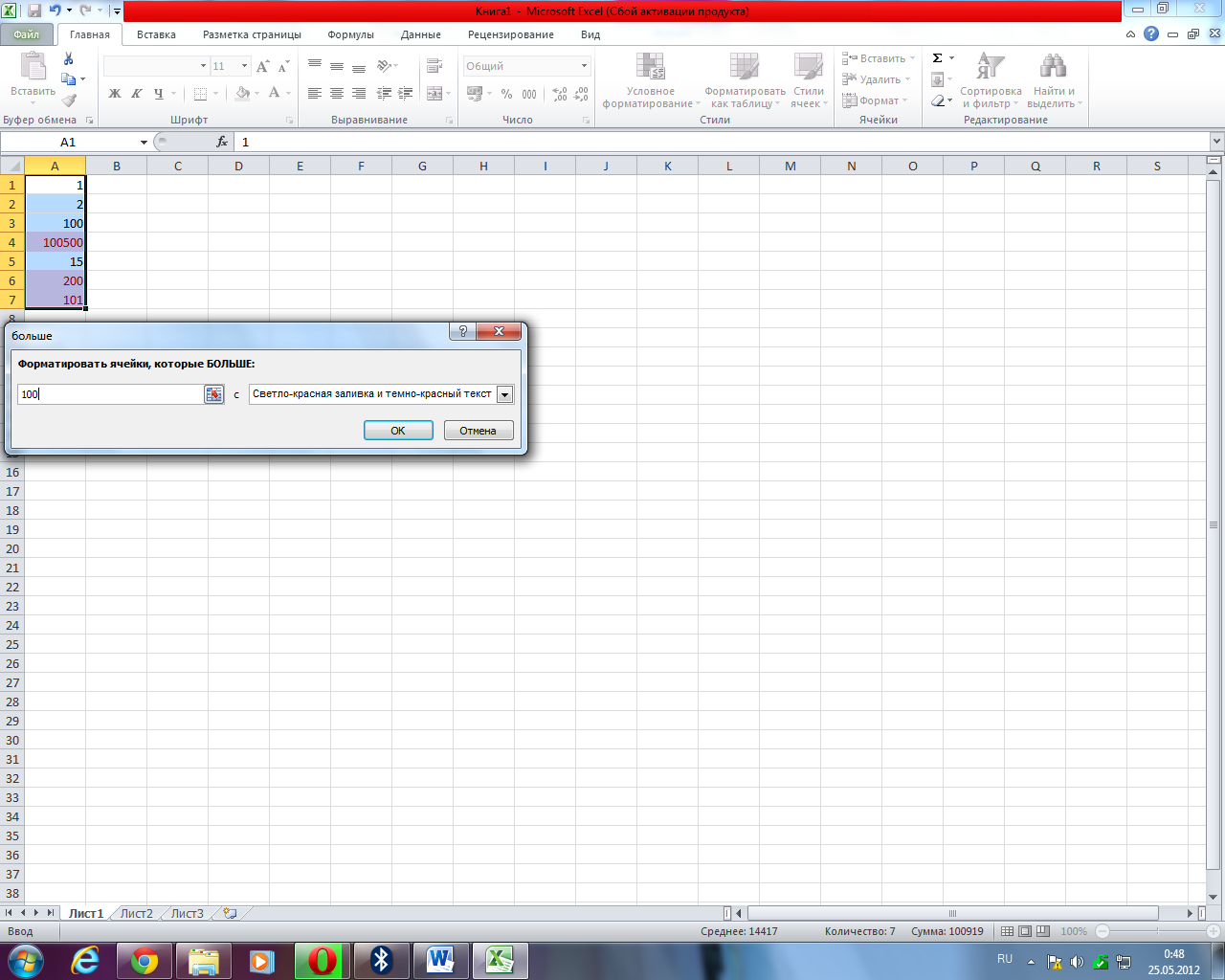Toggle underline (Ч) formatting
The height and width of the screenshot is (980, 1225).
(x=159, y=93)
